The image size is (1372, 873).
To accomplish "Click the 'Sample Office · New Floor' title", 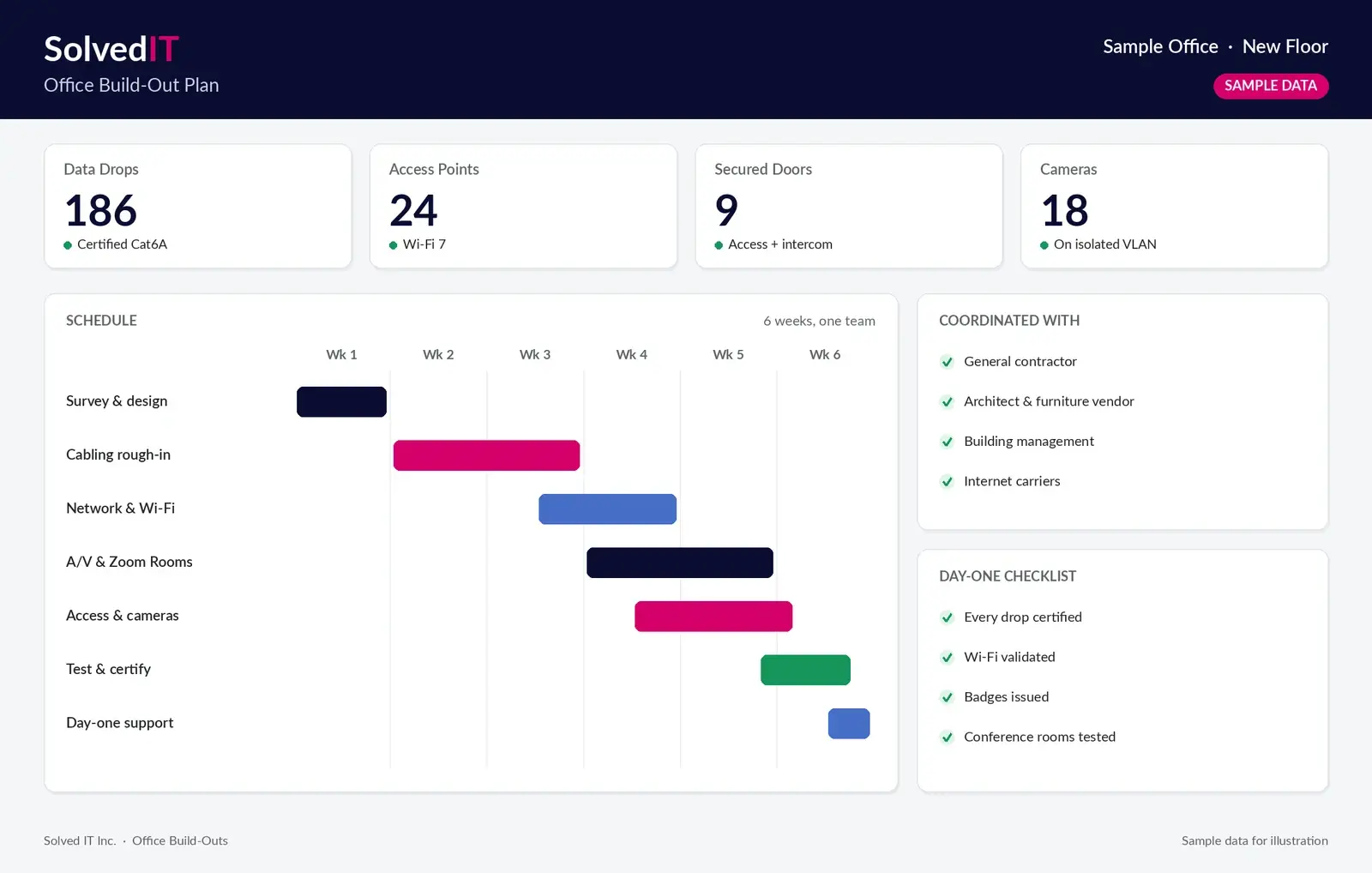I will click(x=1215, y=46).
